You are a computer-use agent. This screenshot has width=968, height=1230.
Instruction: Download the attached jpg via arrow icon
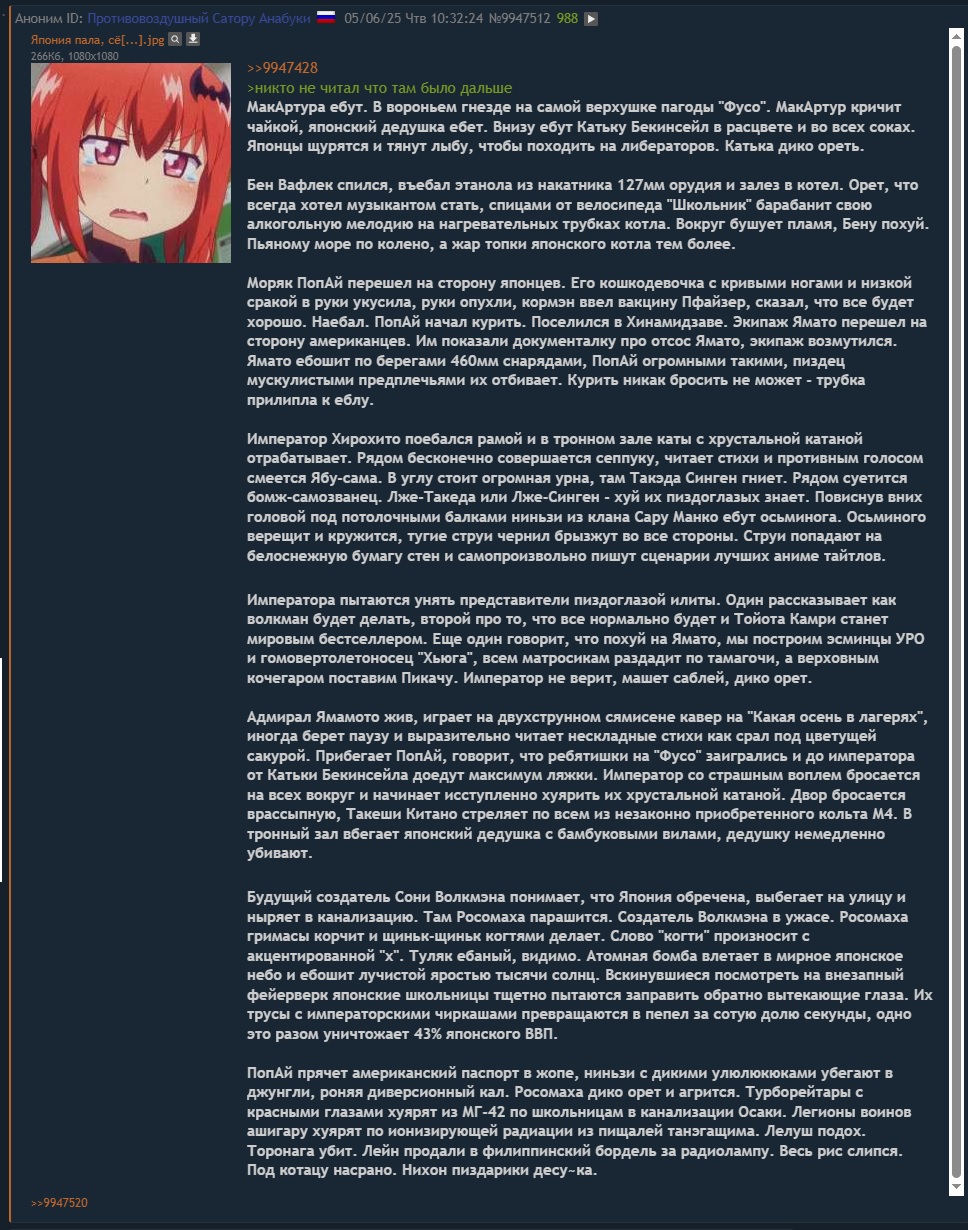[x=193, y=39]
